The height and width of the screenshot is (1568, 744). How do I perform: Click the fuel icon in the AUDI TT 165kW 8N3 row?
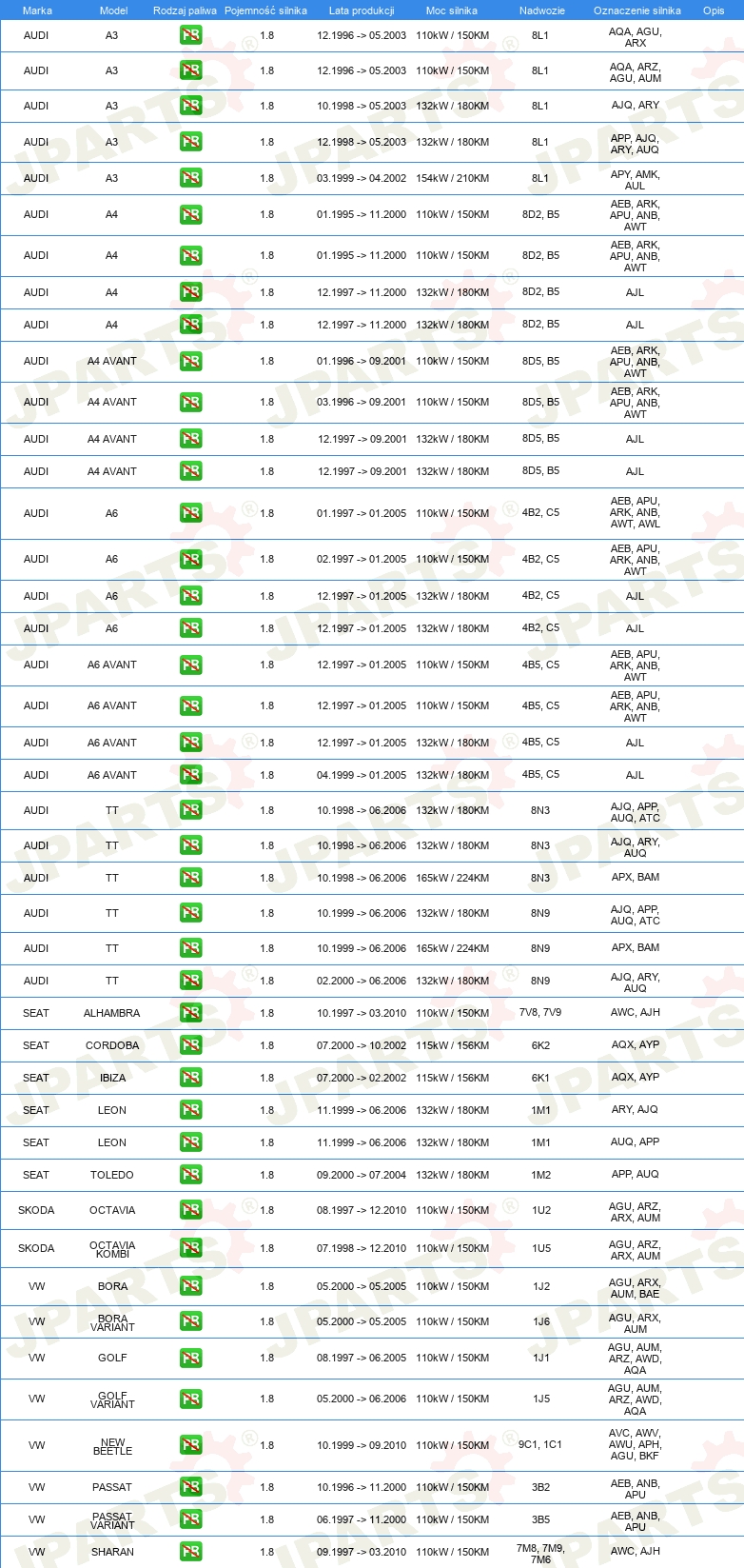pos(191,878)
